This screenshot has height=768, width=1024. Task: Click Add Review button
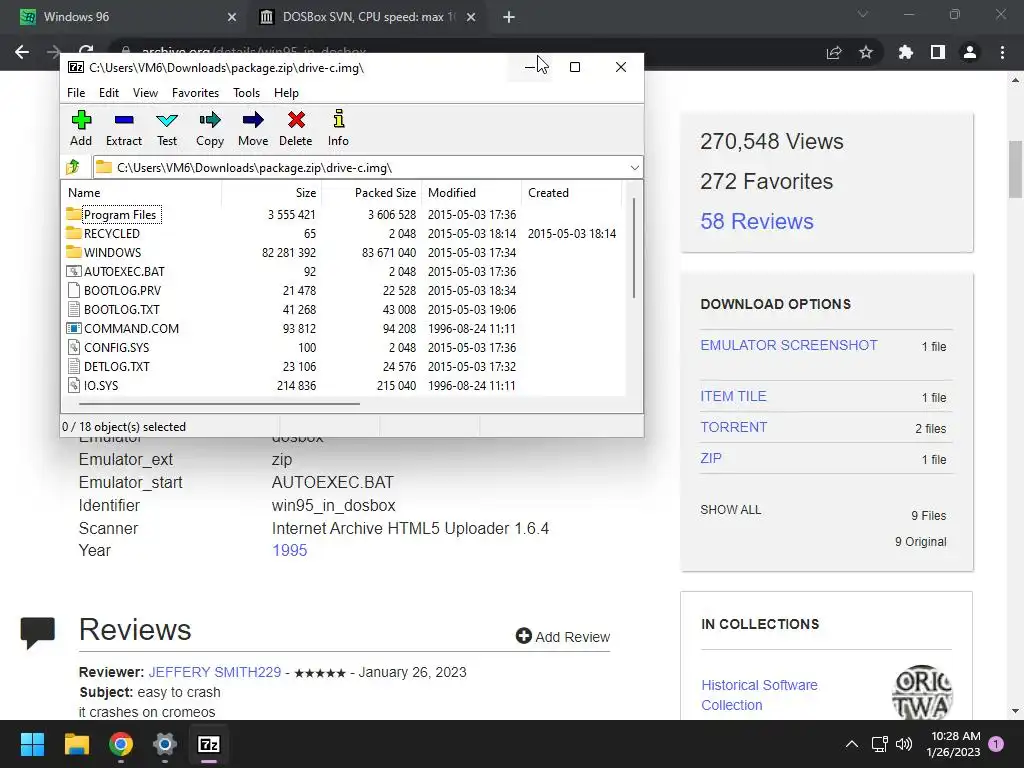(x=562, y=636)
